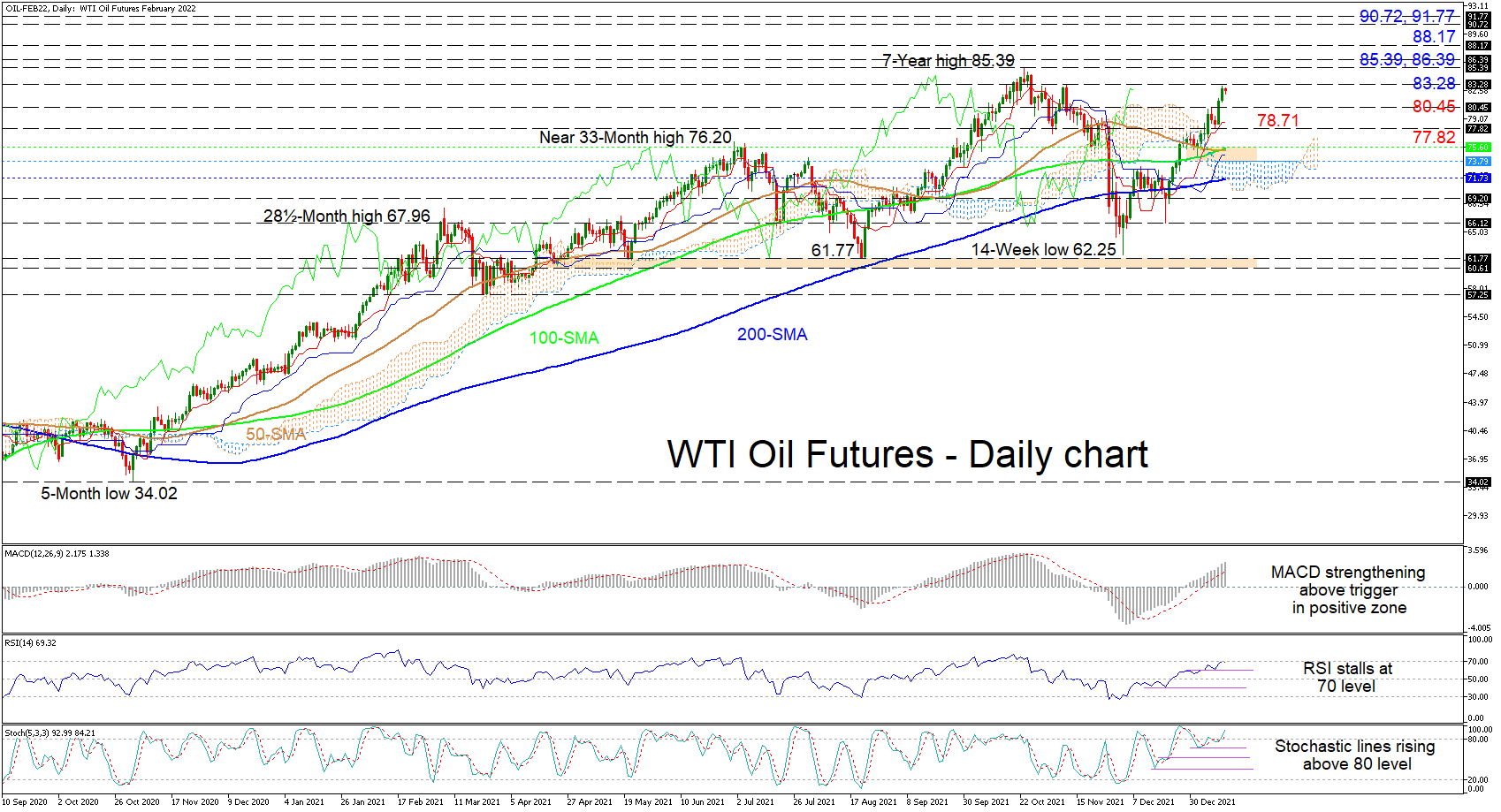Select the blue '200-SMA' label
This screenshot has width=1501, height=812.
[773, 334]
